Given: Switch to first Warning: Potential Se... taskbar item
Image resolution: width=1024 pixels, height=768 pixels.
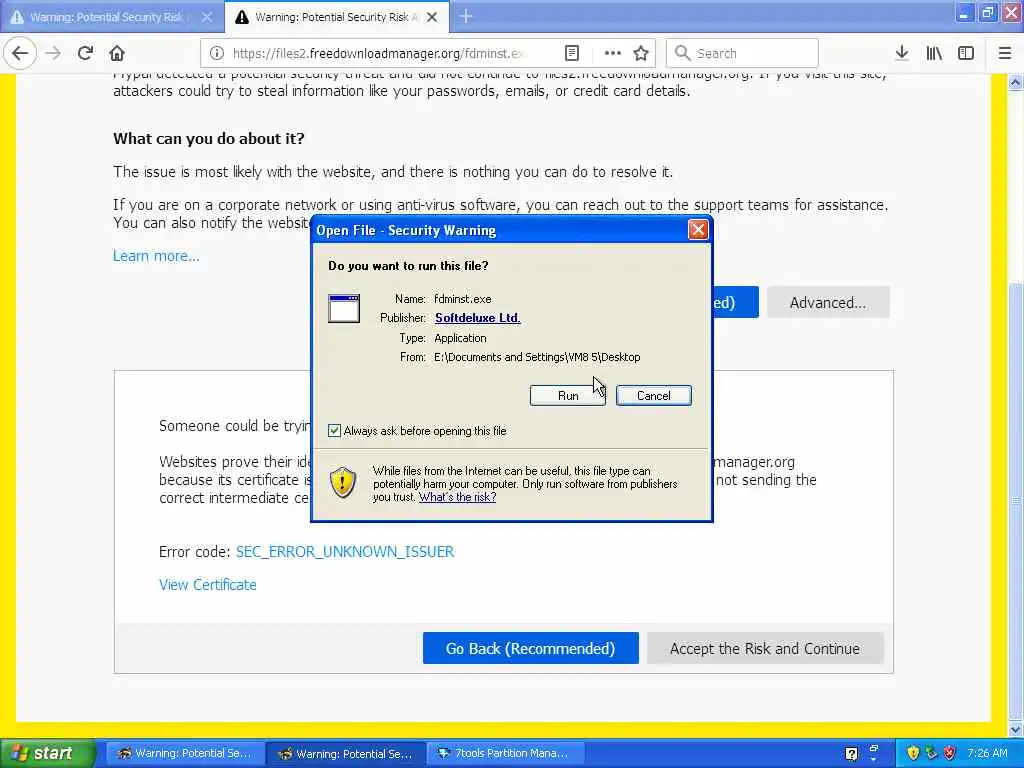Looking at the screenshot, I should pos(184,753).
